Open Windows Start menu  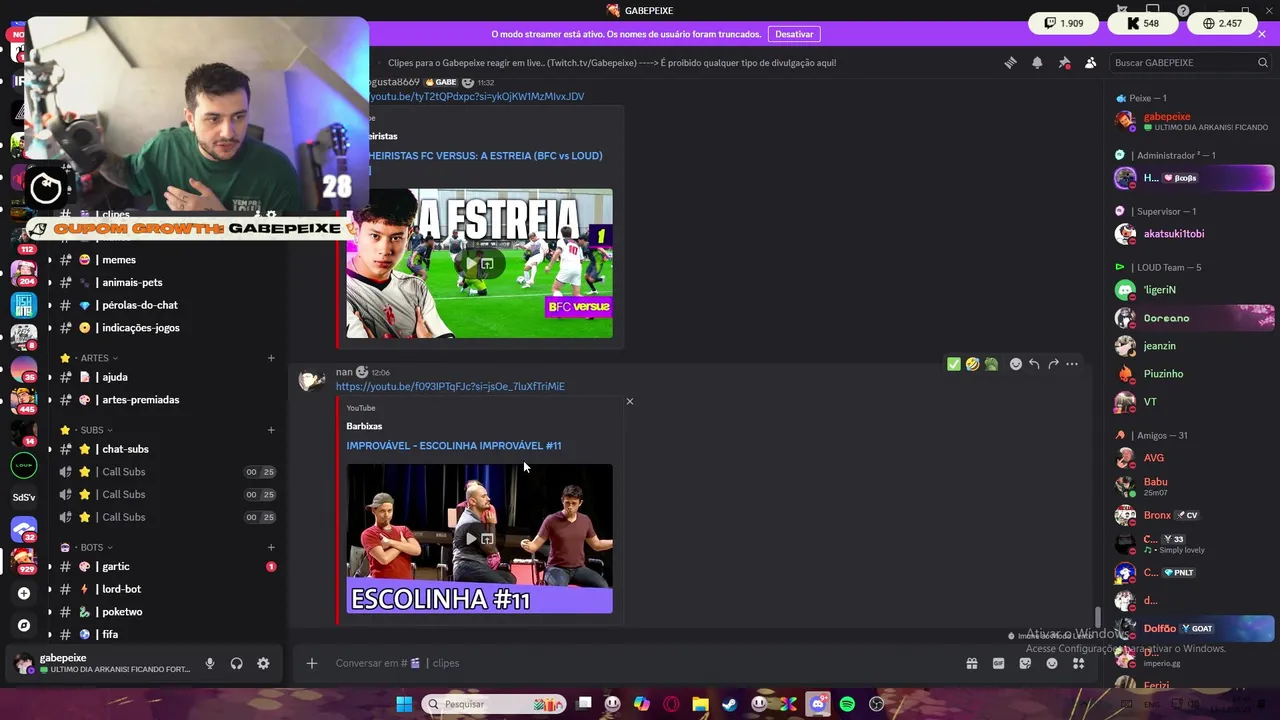[404, 704]
